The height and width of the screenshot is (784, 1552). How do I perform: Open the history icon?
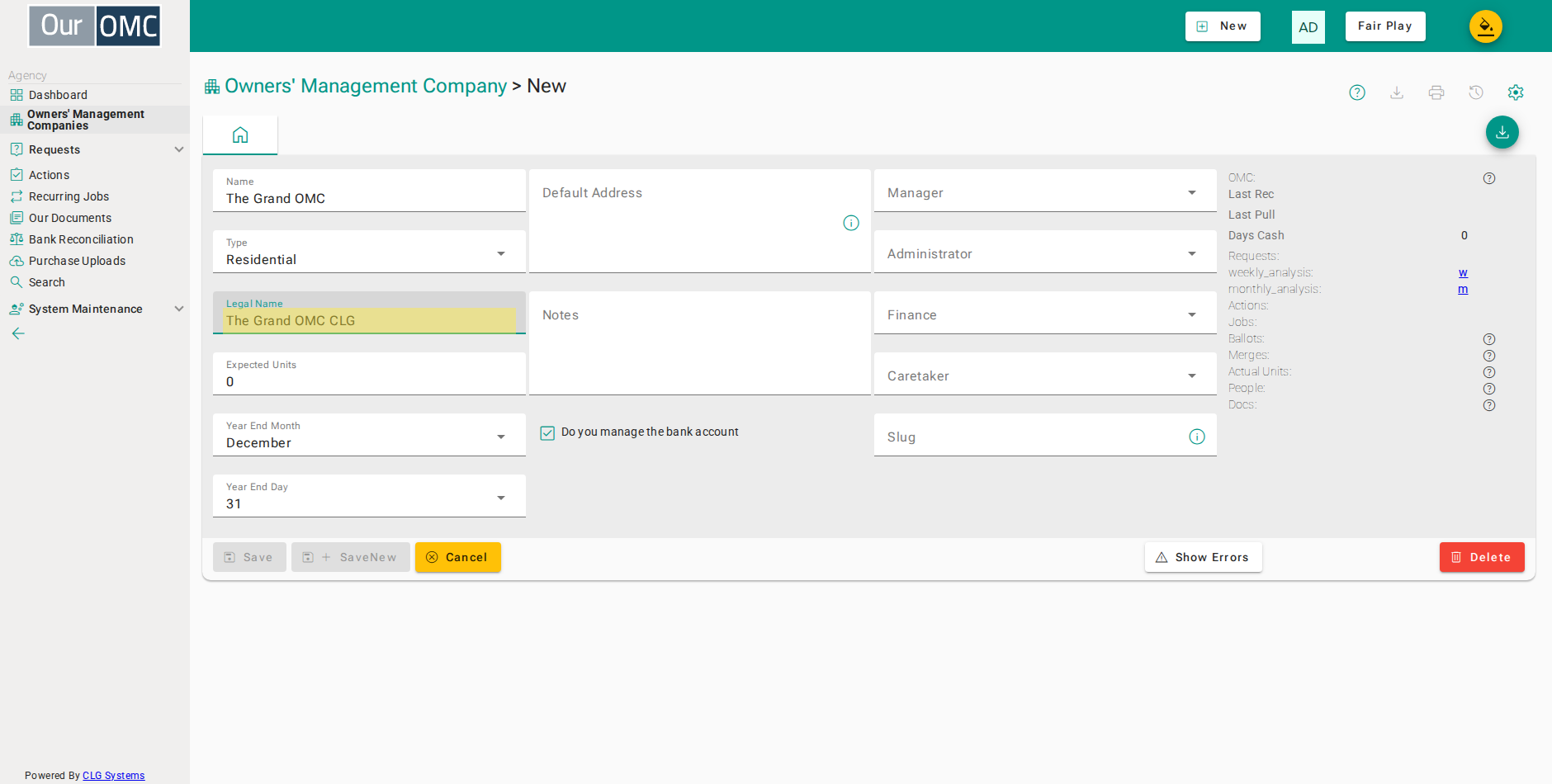1476,92
